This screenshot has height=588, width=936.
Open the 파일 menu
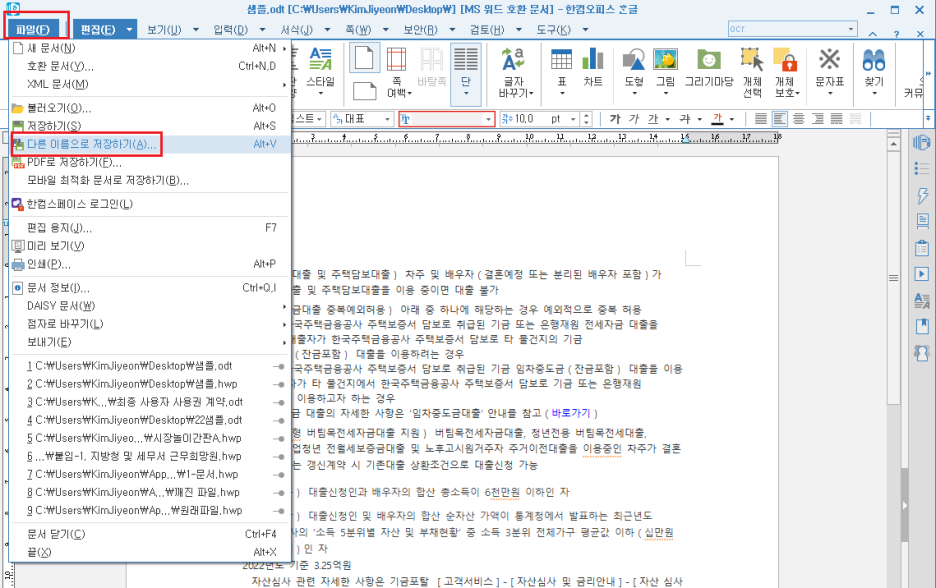[33, 29]
